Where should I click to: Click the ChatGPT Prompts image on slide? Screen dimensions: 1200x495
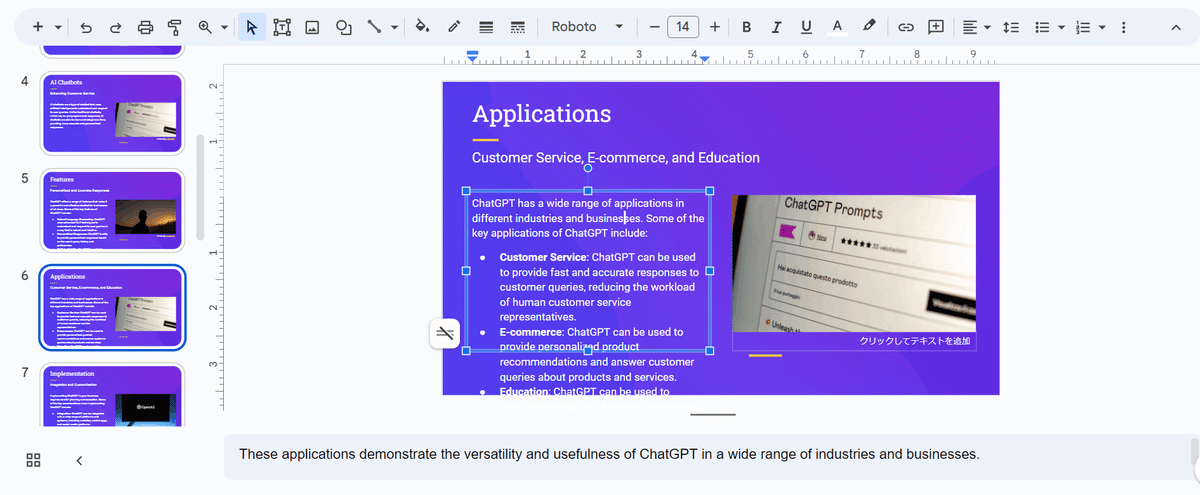[x=854, y=263]
